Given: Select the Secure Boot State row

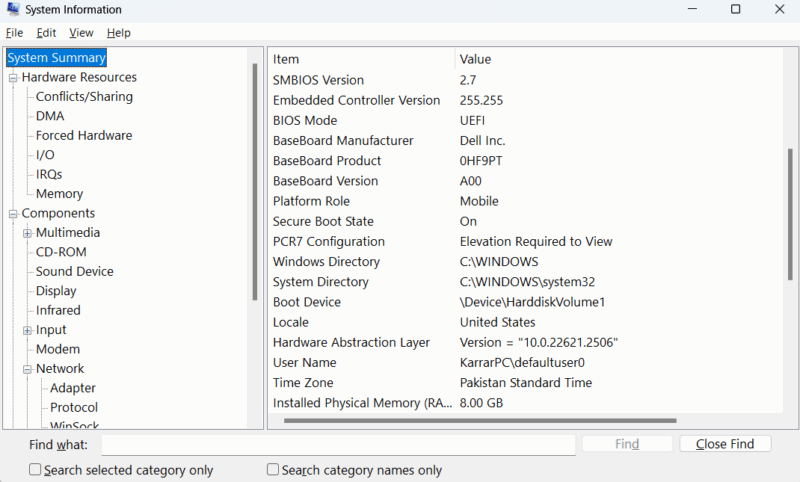Looking at the screenshot, I should [526, 221].
